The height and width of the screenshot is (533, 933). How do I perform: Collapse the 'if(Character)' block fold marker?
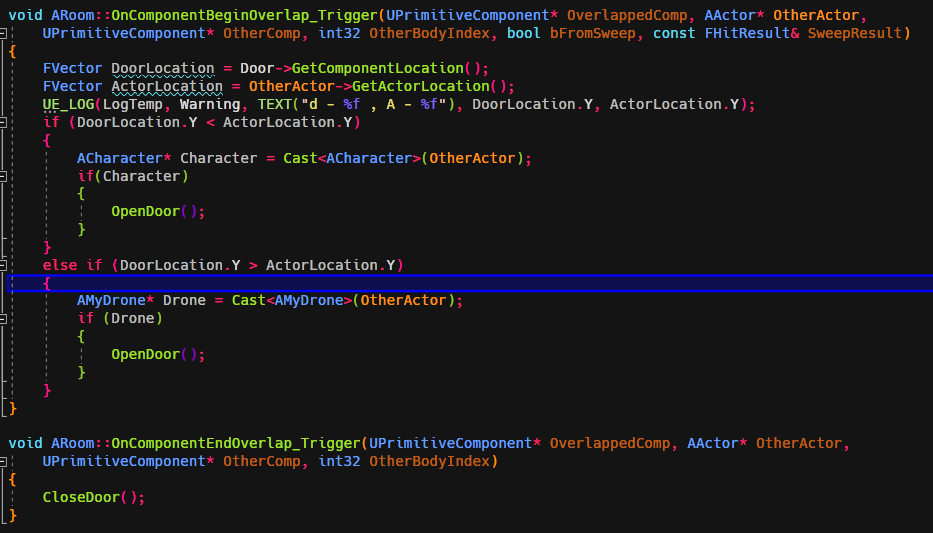(x=3, y=176)
